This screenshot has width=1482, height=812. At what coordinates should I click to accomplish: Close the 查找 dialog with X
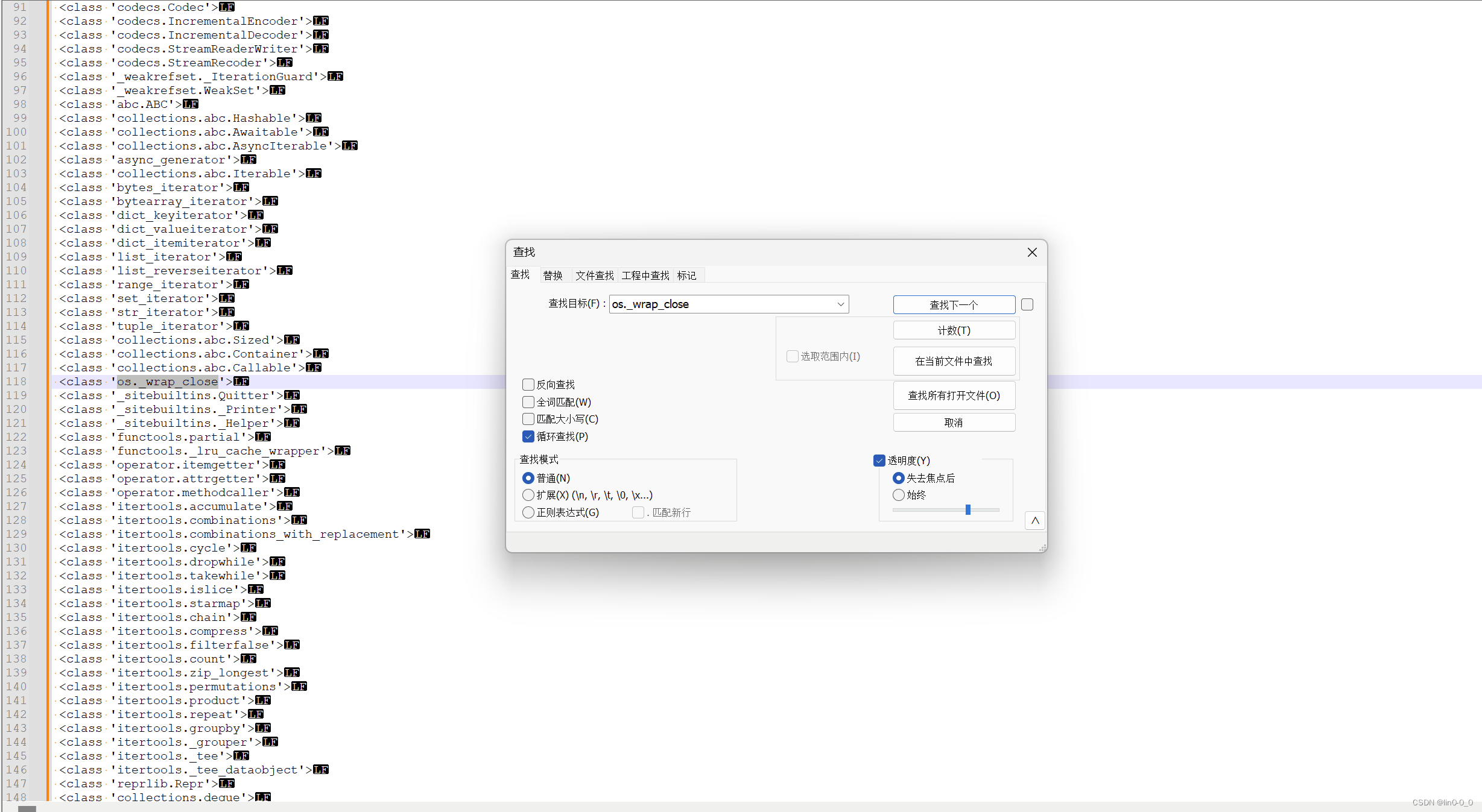(x=1032, y=253)
